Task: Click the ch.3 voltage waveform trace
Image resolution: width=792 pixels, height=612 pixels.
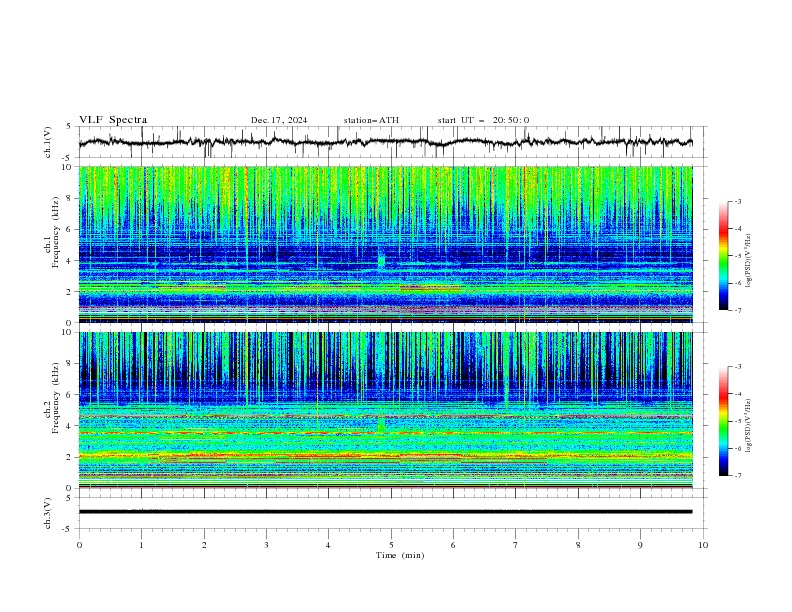Action: click(385, 512)
